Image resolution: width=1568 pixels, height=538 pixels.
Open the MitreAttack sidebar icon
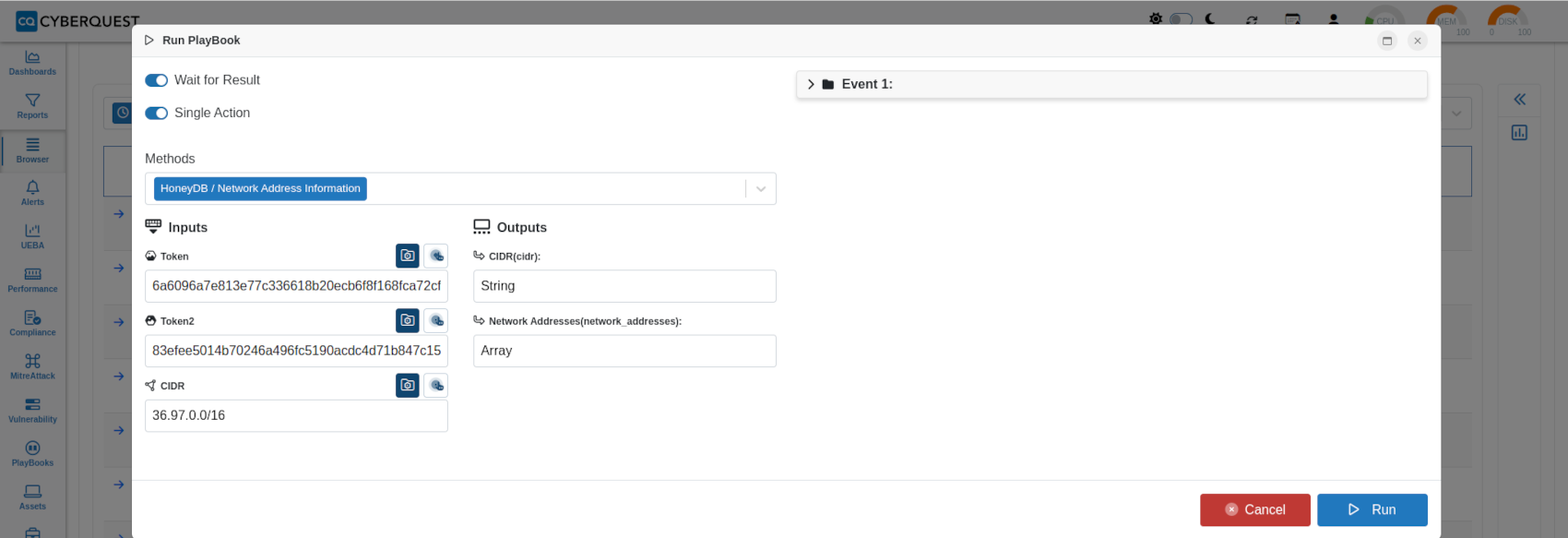(32, 366)
